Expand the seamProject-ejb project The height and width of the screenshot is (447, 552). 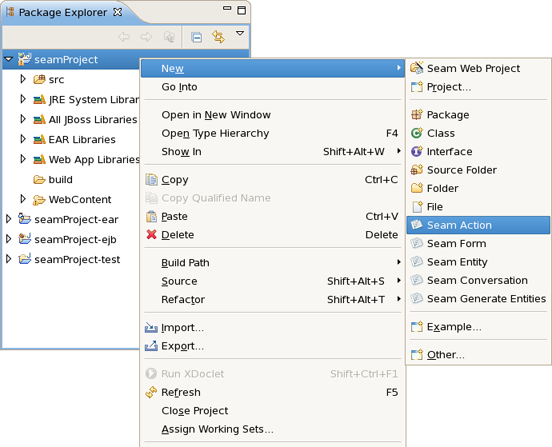8,239
